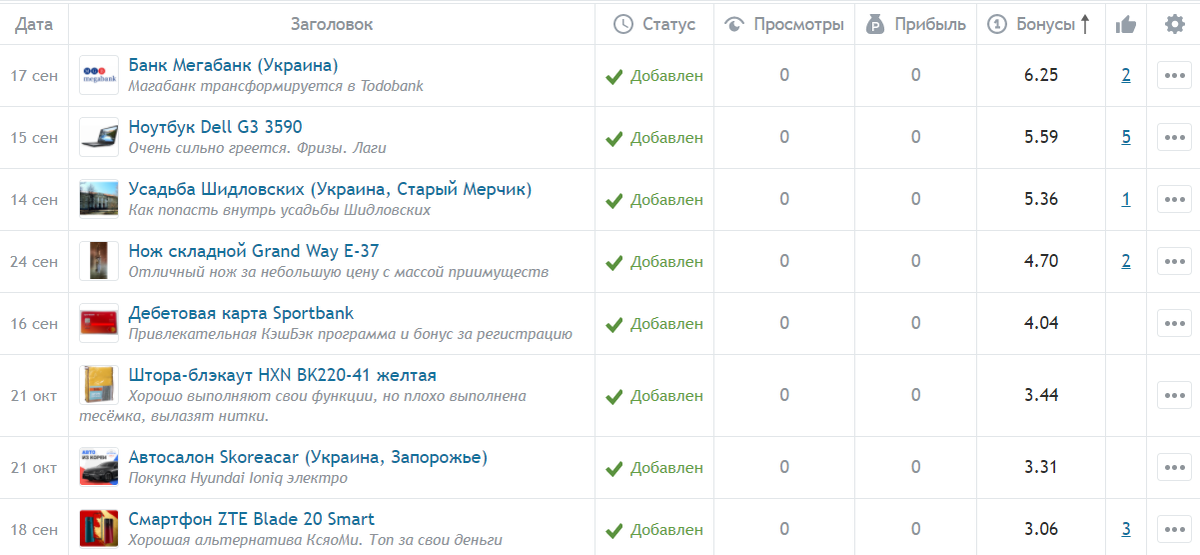This screenshot has width=1200, height=555.
Task: Open Нож складной Grand Way E-37 review
Action: [254, 251]
